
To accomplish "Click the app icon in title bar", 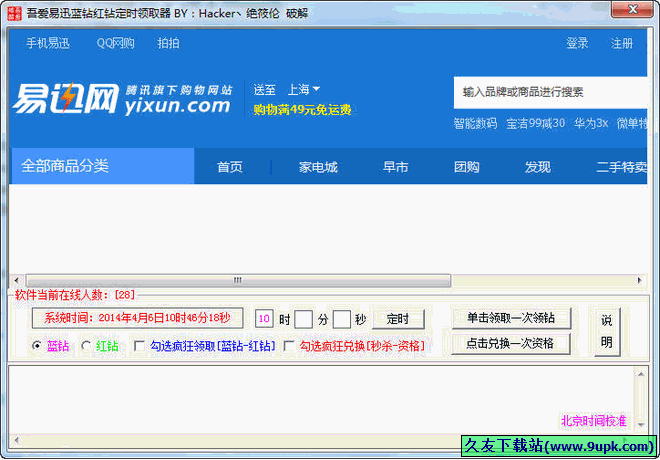I will pyautogui.click(x=14, y=13).
